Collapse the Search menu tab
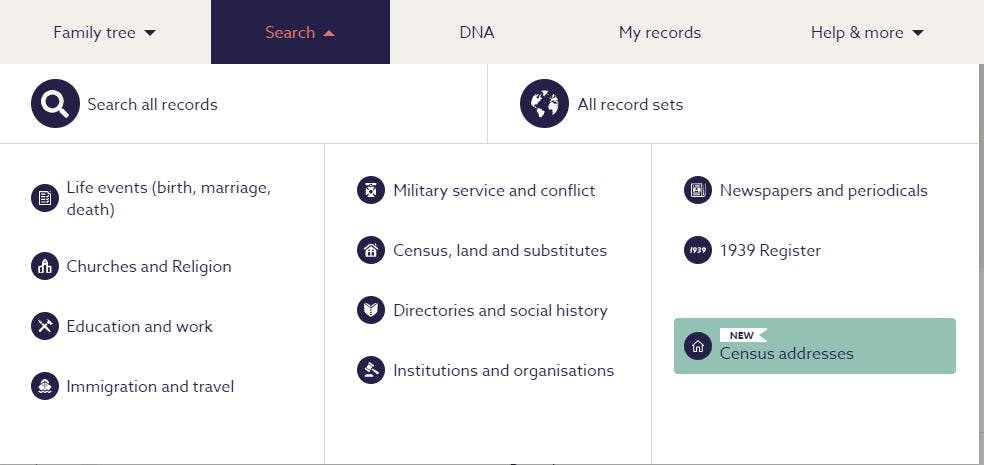984x465 pixels. tap(300, 32)
